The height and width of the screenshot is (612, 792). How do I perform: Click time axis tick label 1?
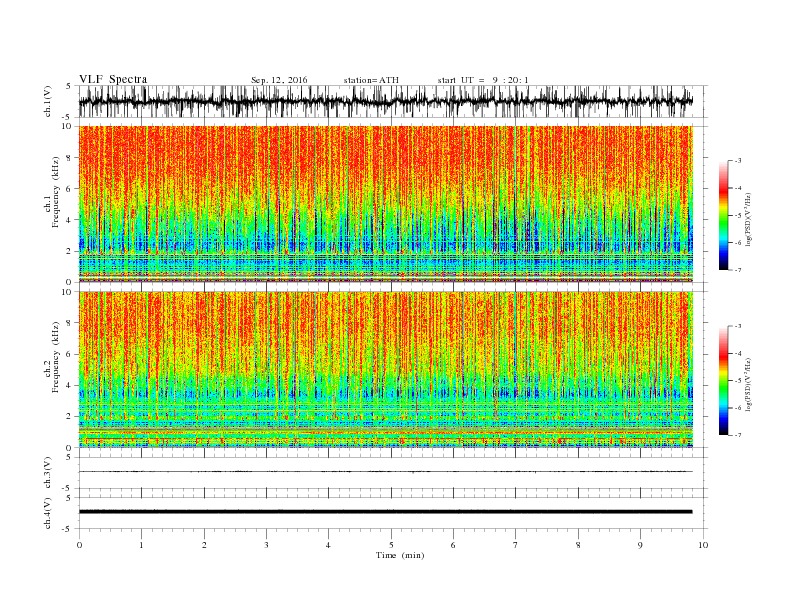coord(141,545)
